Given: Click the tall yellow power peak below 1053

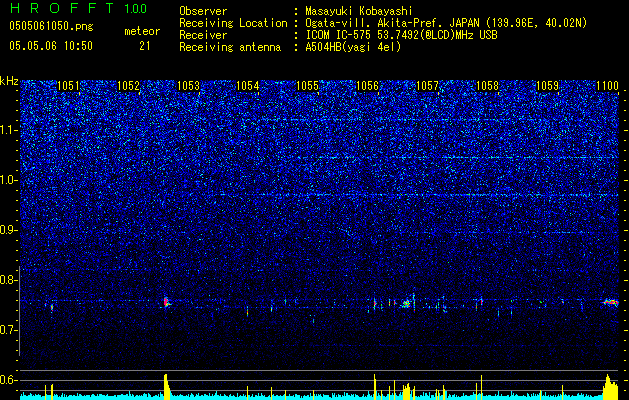Looking at the screenshot, I should click(167, 386).
